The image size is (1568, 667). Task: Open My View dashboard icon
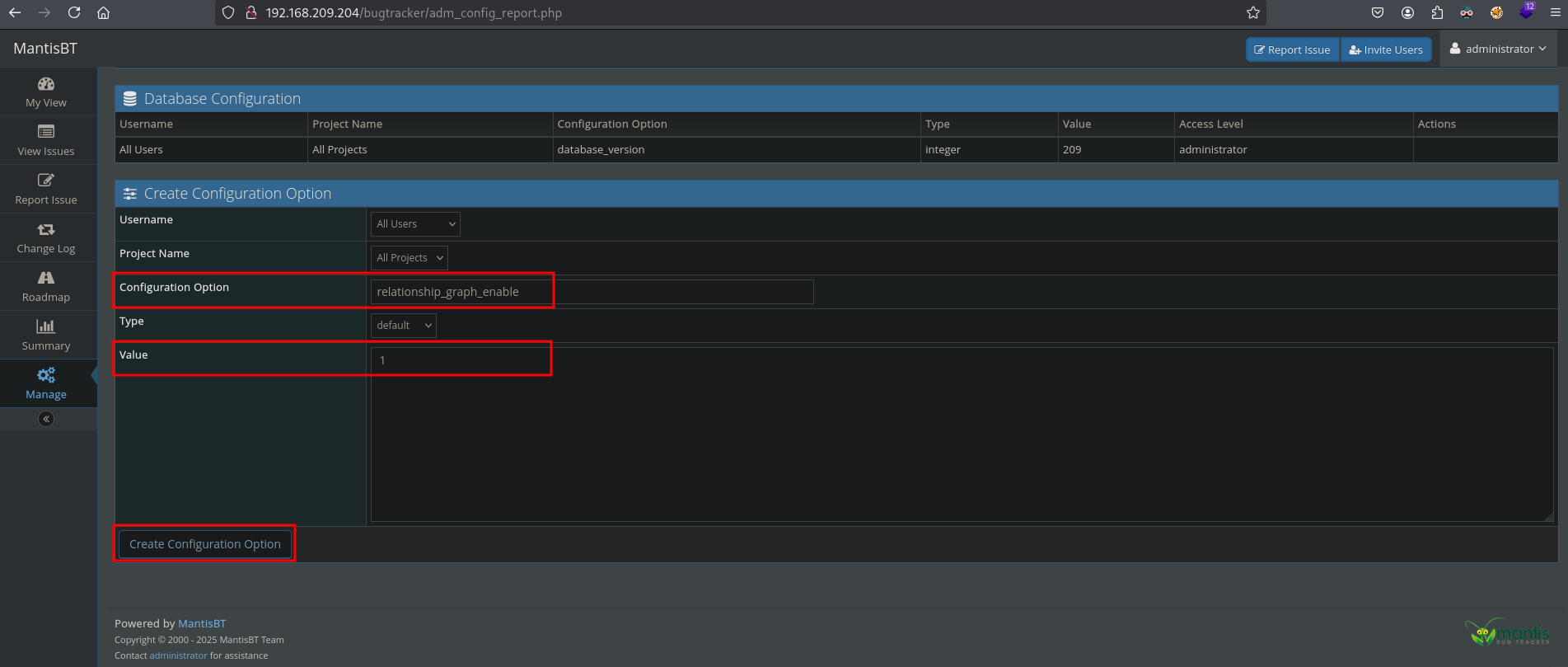pyautogui.click(x=46, y=84)
